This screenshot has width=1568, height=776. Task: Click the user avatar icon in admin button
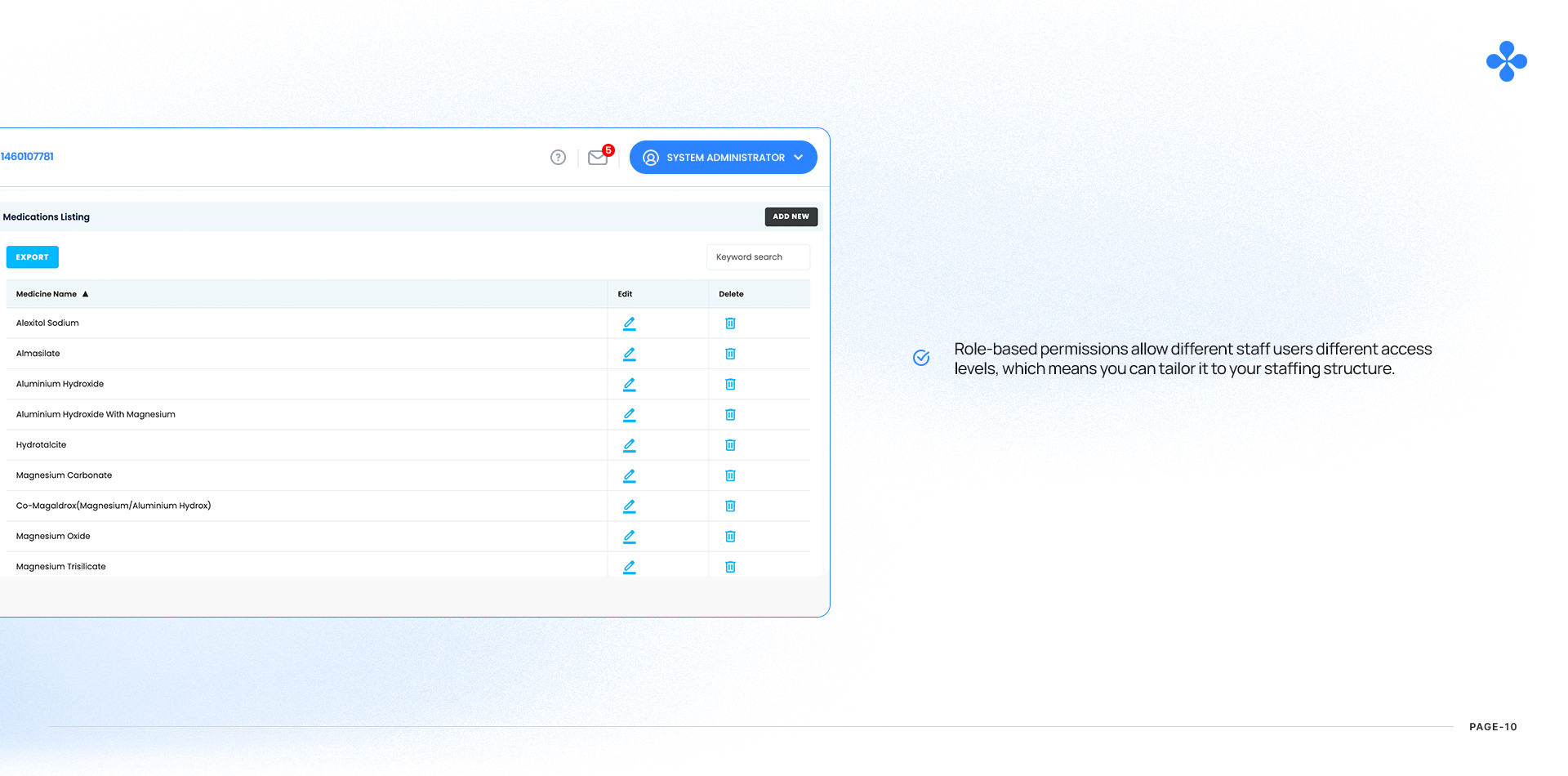(651, 158)
